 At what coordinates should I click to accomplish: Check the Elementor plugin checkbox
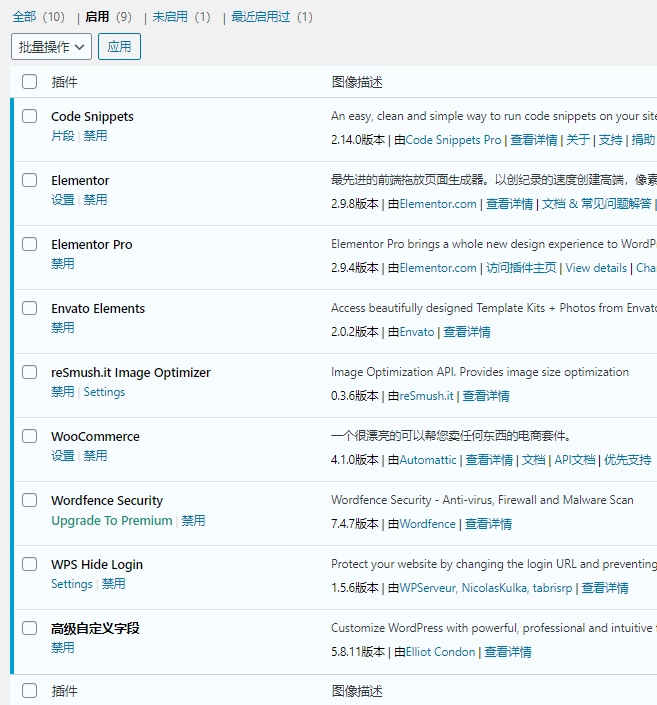(30, 180)
